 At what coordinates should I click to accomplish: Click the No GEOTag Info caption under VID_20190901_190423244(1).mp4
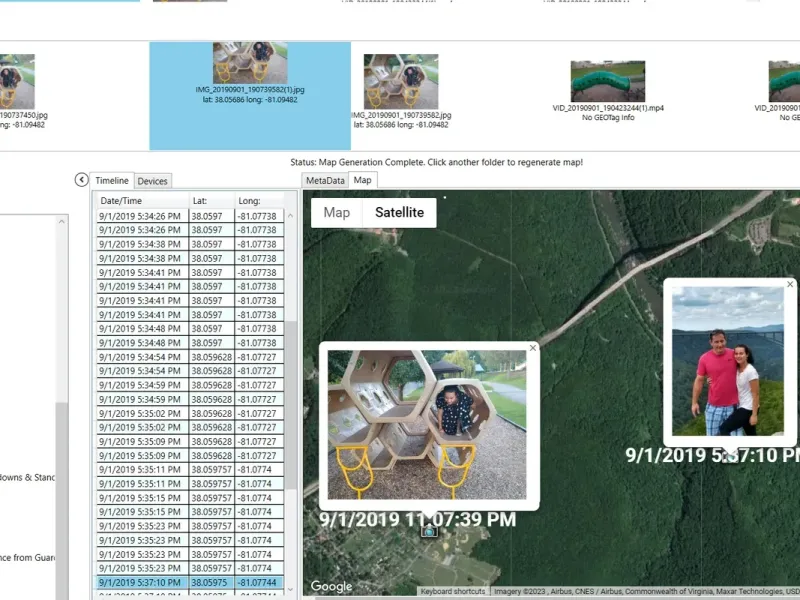(608, 117)
